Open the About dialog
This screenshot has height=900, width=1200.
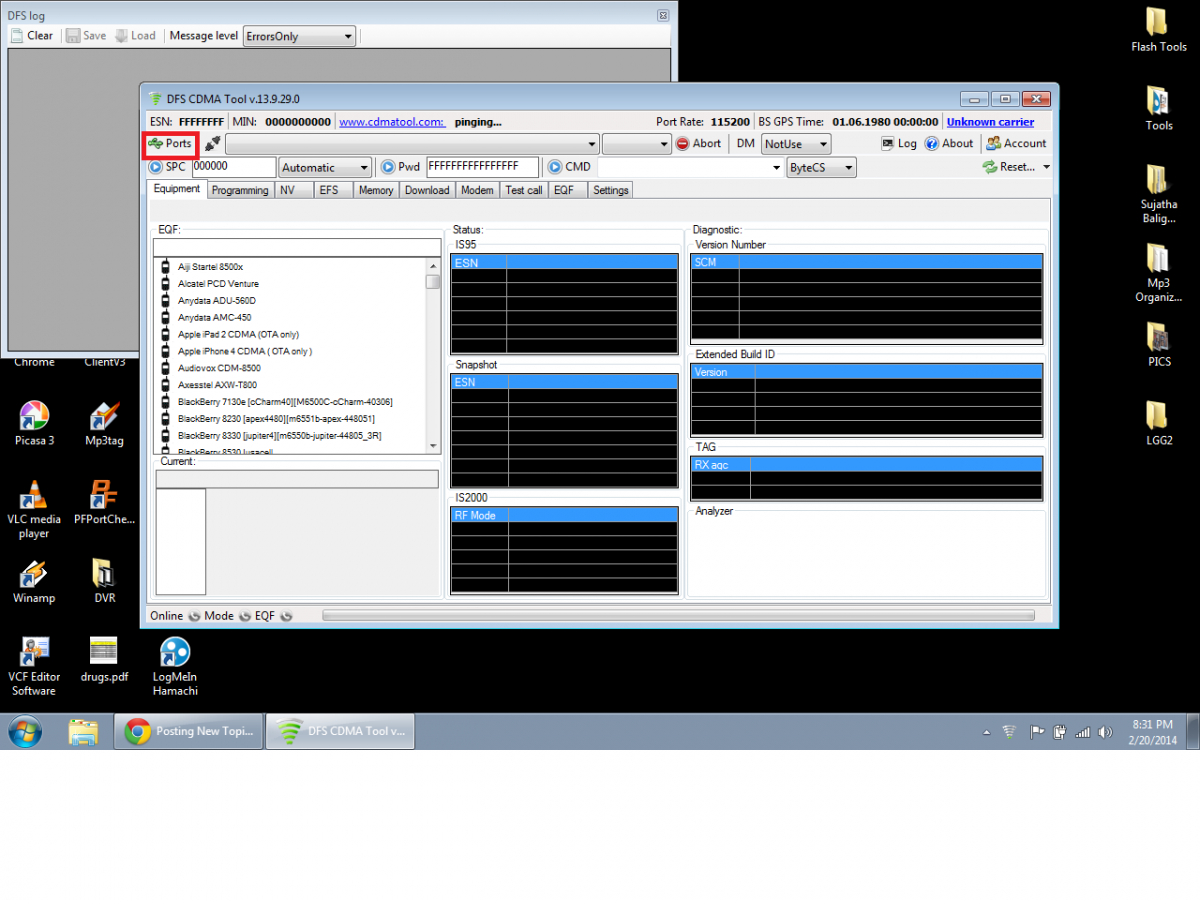949,144
